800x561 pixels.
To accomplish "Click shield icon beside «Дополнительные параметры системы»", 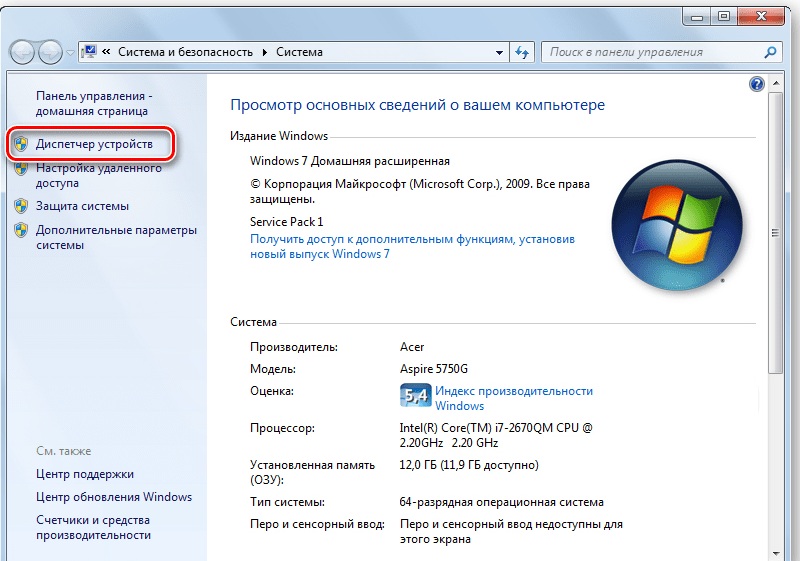I will [20, 230].
